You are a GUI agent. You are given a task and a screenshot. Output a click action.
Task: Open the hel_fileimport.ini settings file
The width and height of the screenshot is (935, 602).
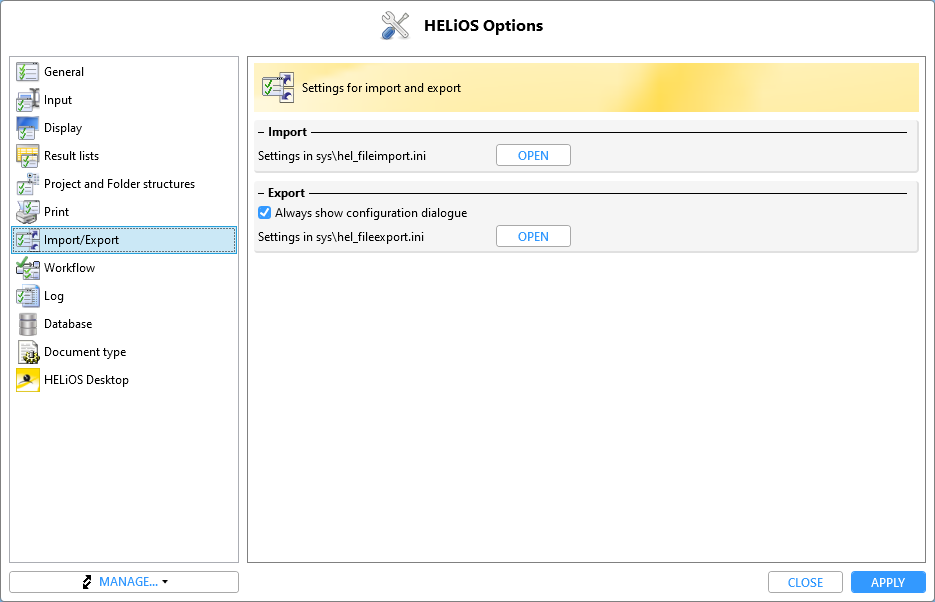coord(533,155)
